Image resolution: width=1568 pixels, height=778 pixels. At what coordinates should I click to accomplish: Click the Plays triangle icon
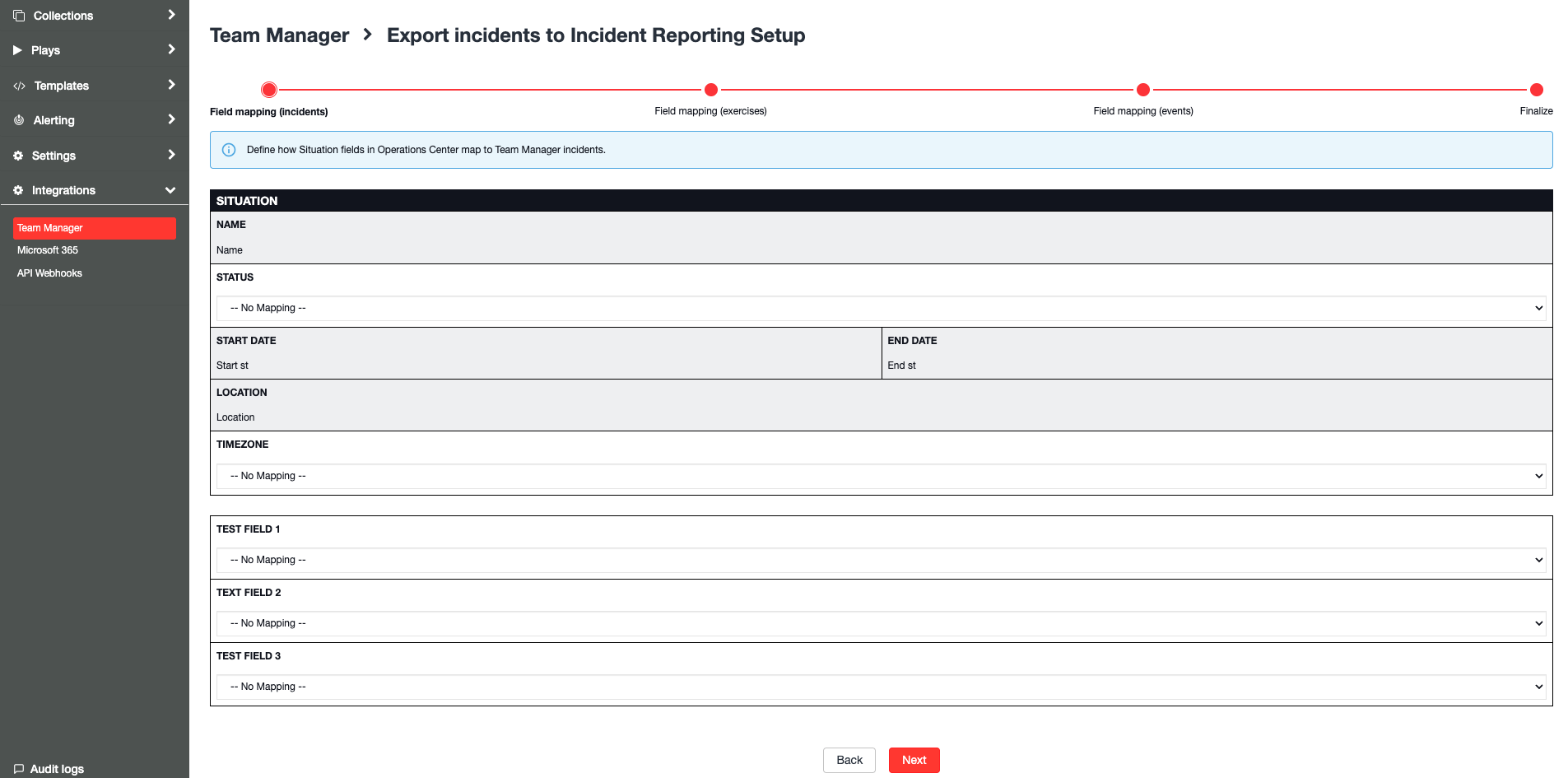click(x=18, y=50)
